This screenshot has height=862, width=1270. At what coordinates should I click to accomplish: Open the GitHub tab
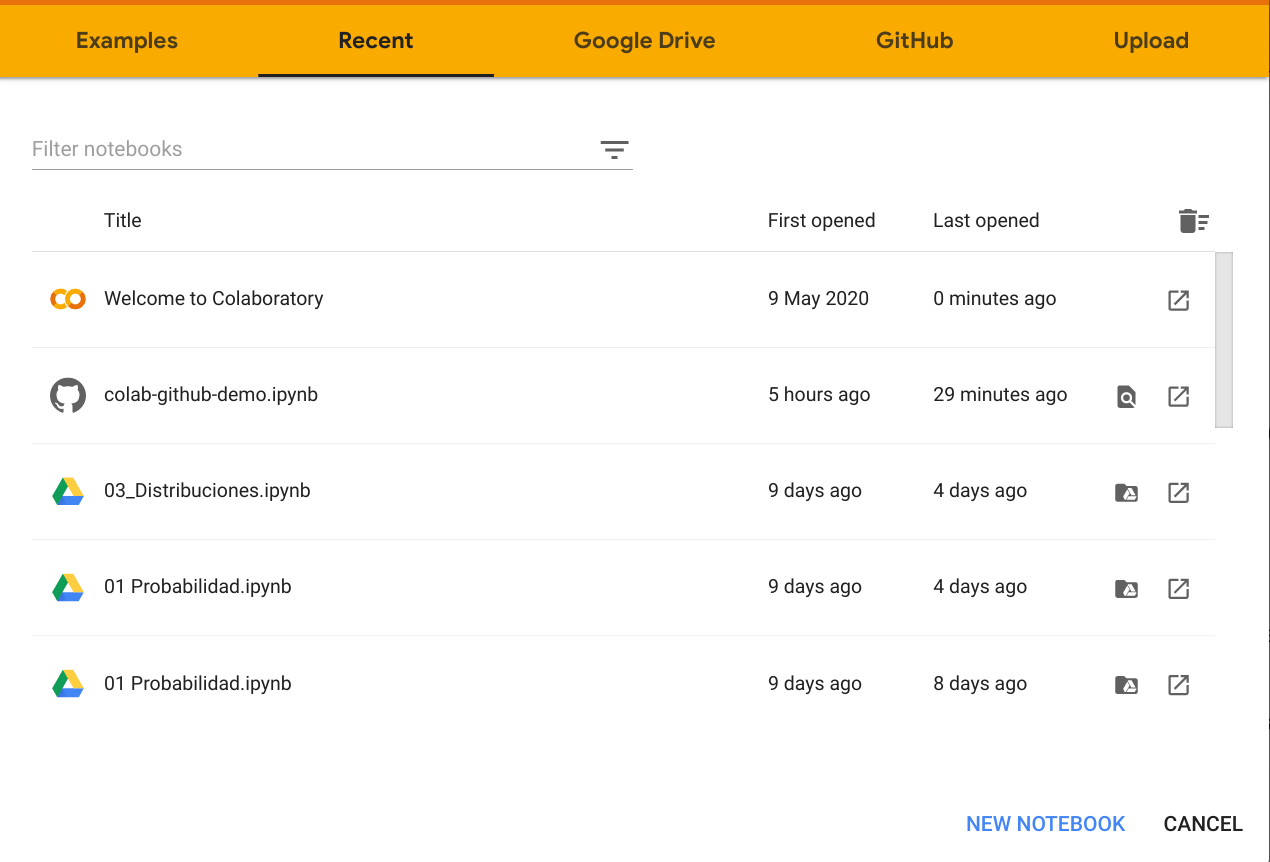click(x=914, y=41)
